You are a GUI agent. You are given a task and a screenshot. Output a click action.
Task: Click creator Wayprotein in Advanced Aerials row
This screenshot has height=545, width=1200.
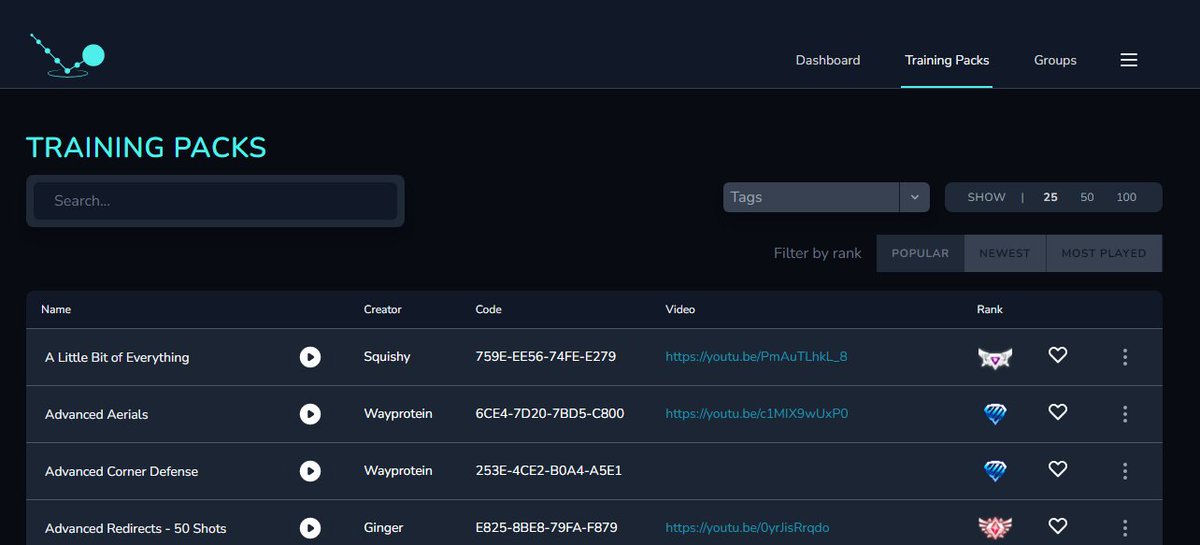pos(398,414)
